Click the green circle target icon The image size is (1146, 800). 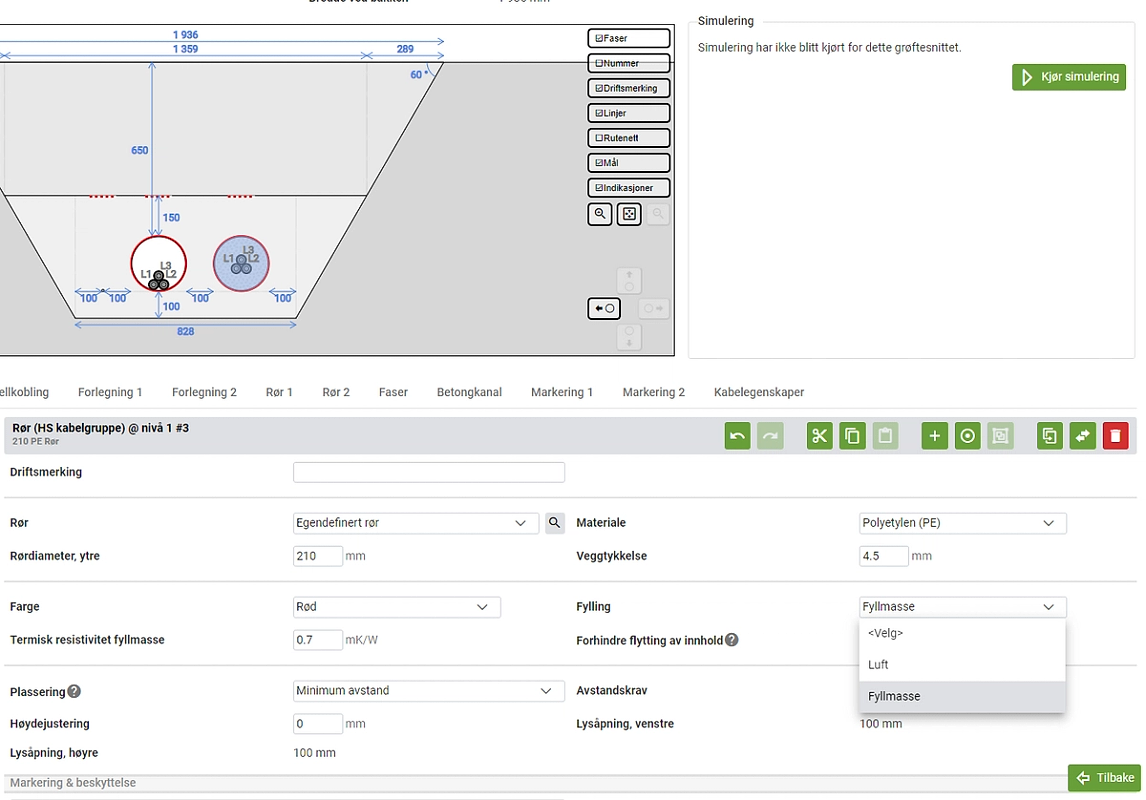click(x=968, y=436)
